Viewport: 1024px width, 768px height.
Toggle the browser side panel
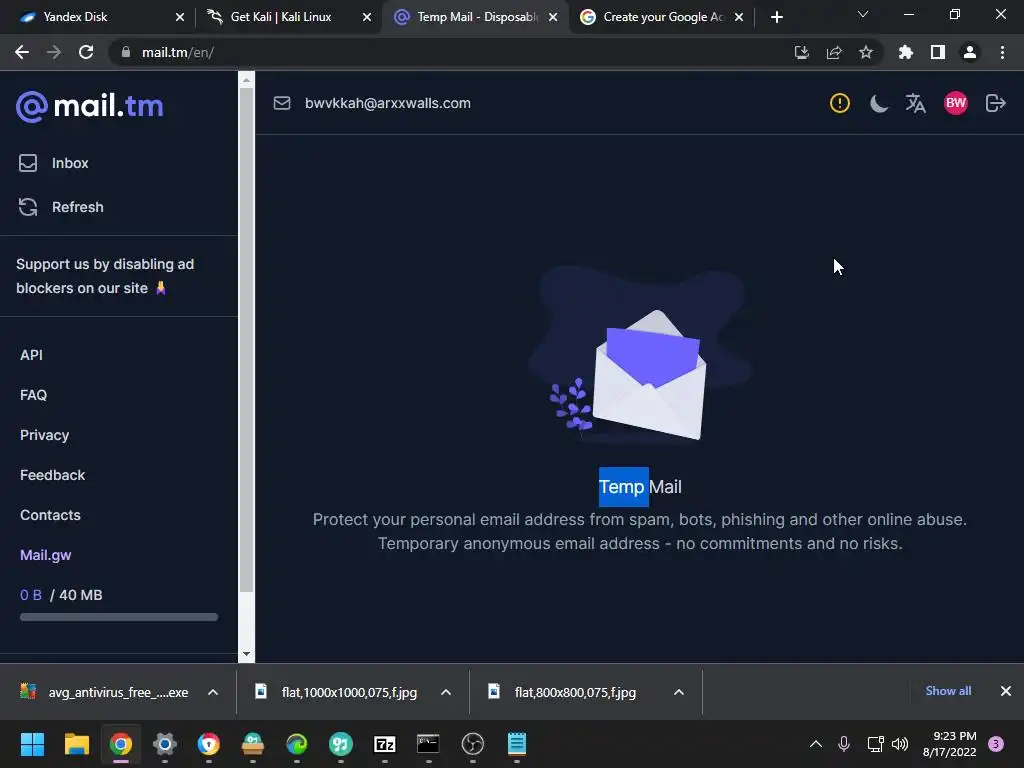click(x=938, y=52)
